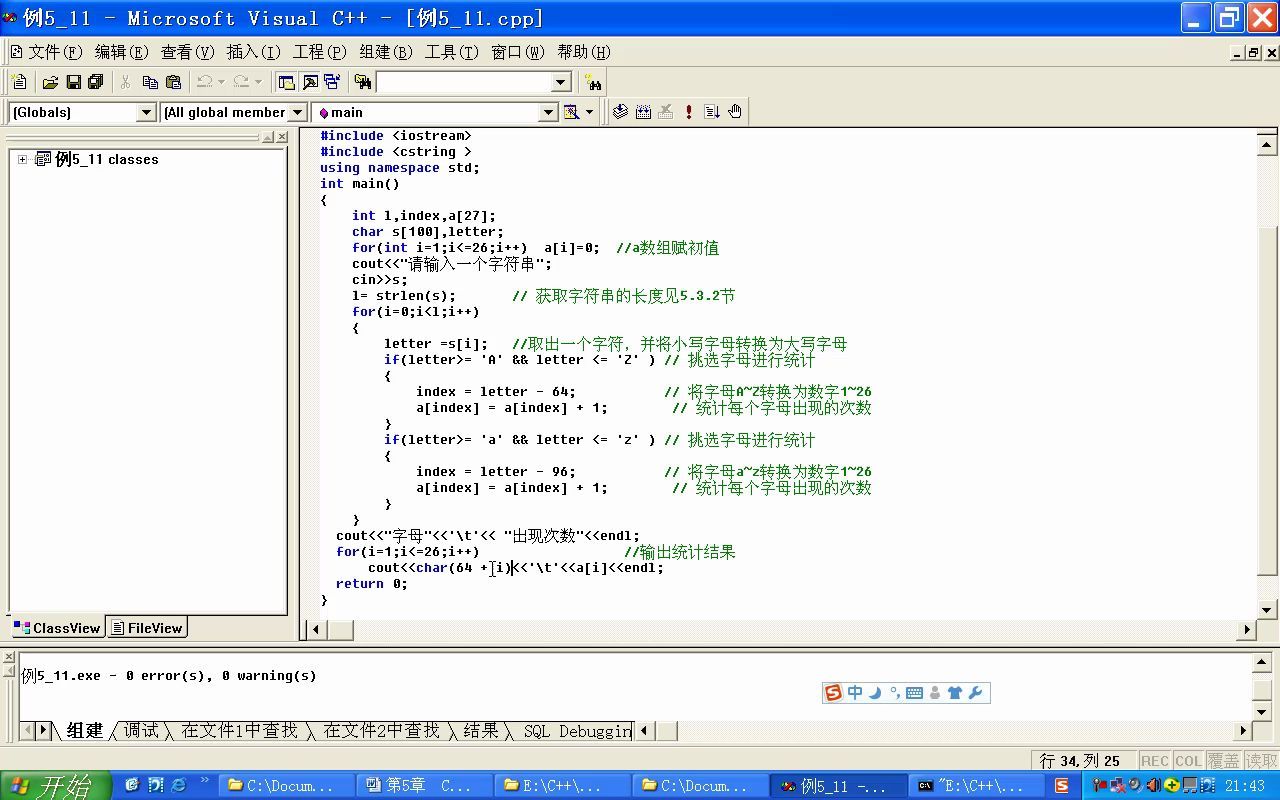Image resolution: width=1280 pixels, height=800 pixels.
Task: Click the Save All toolbar icon
Action: [x=96, y=82]
